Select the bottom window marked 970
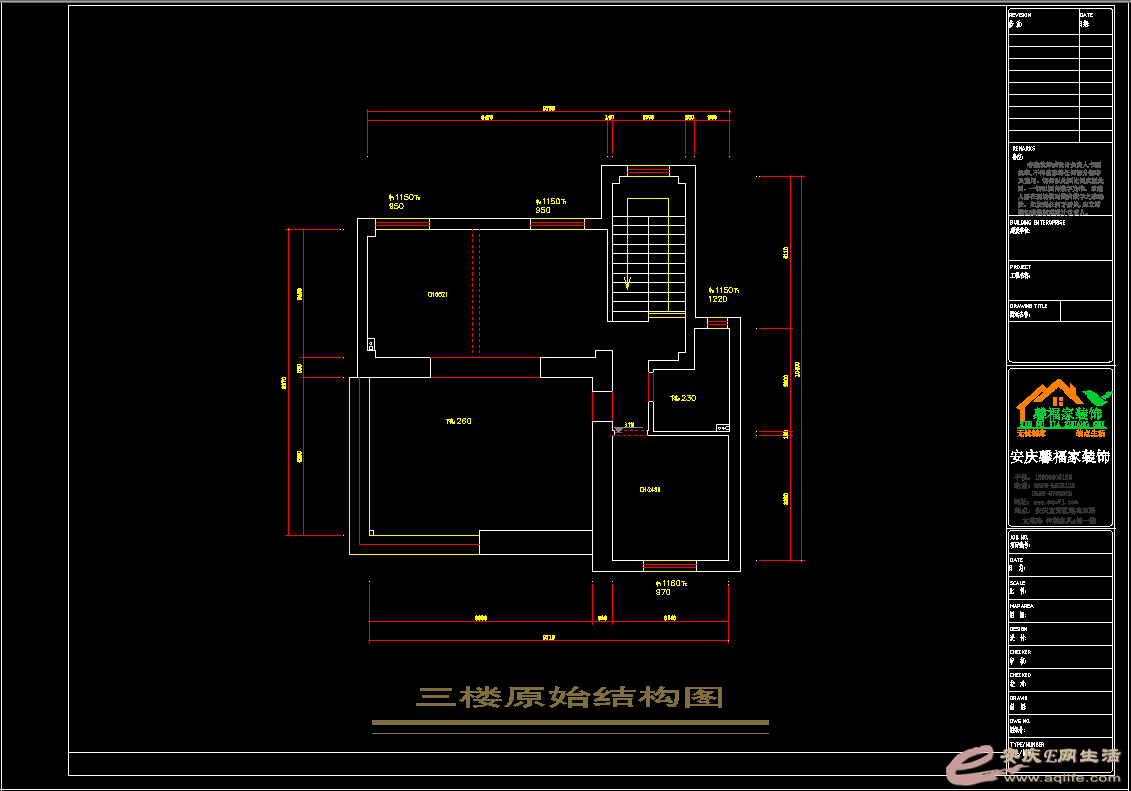The width and height of the screenshot is (1131, 791). click(669, 565)
